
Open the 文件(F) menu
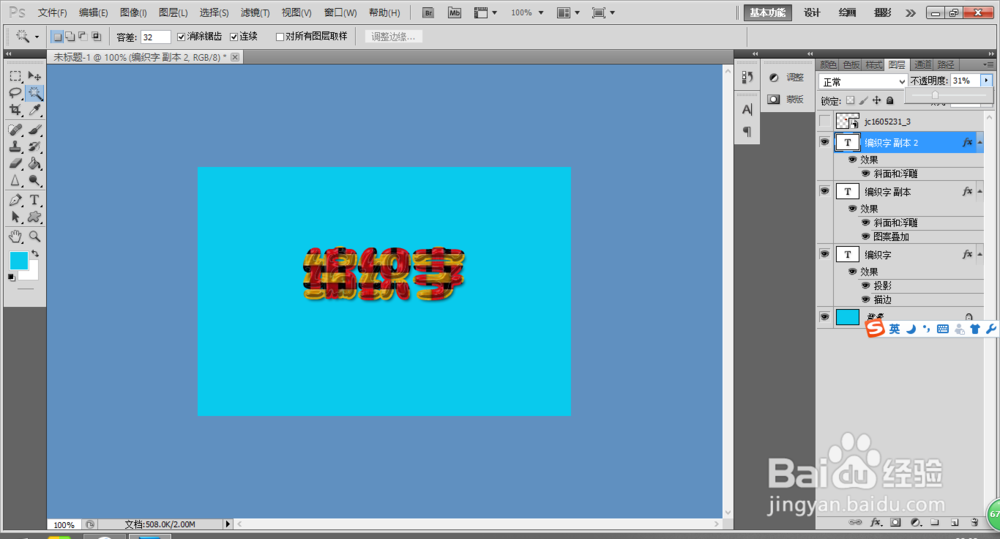[x=52, y=13]
